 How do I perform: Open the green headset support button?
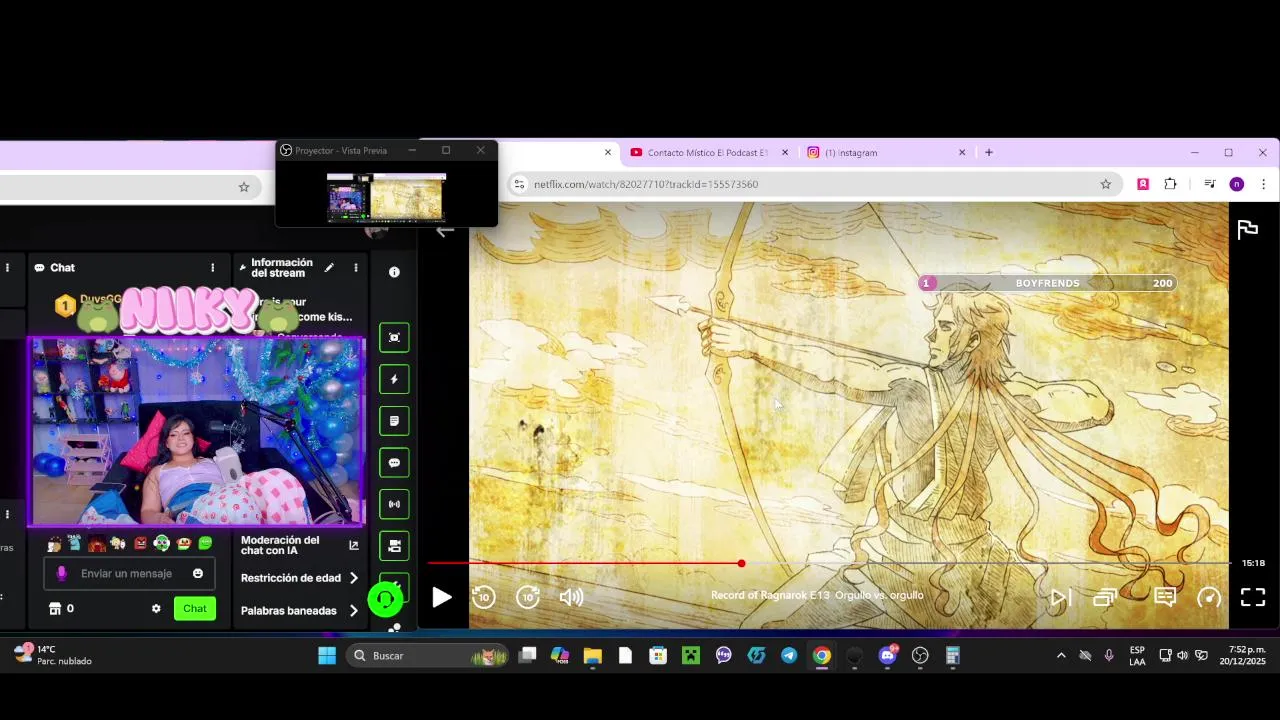point(385,599)
